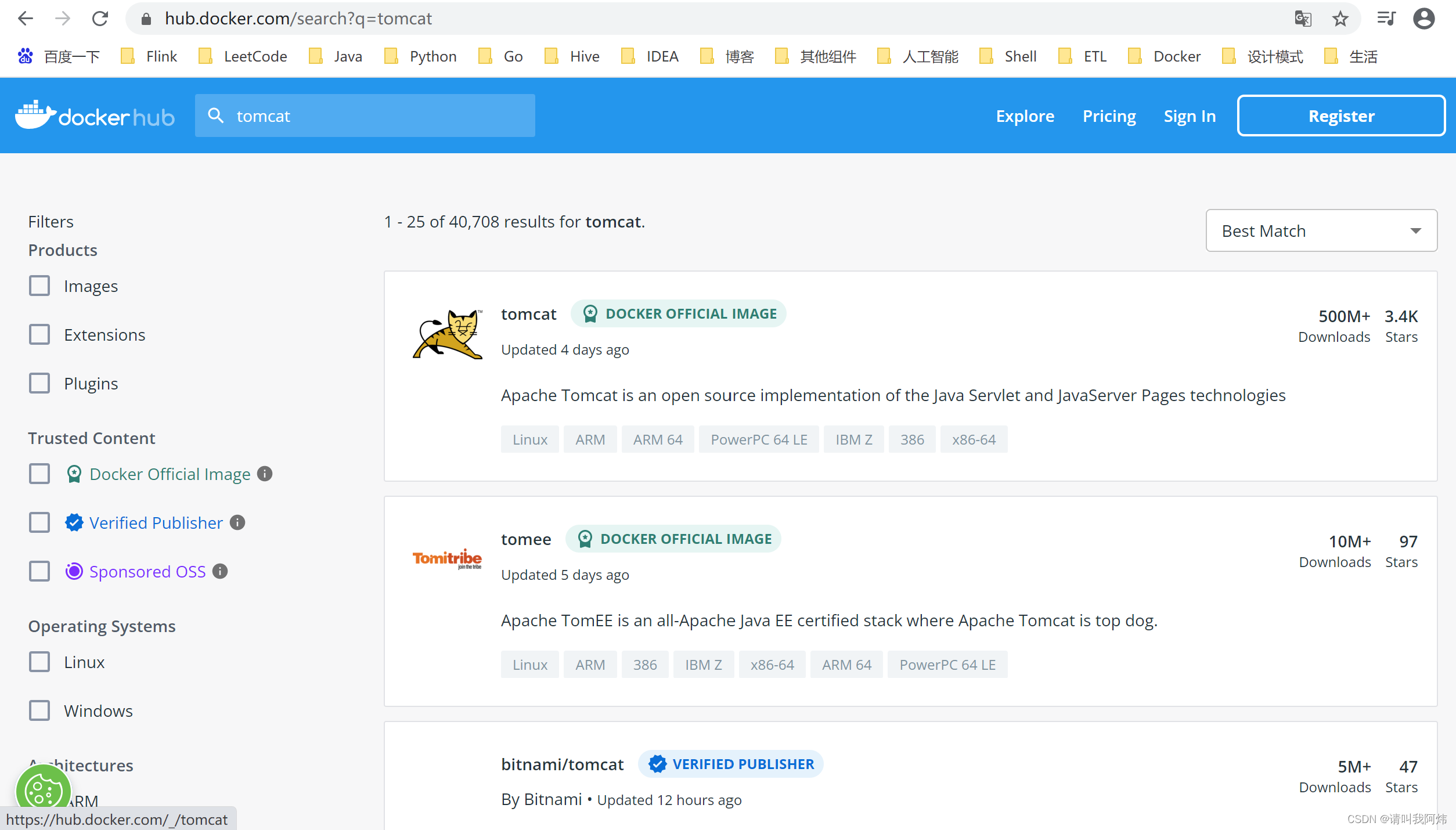Click info icon beside Docker Official Image
This screenshot has height=830, width=1456.
pyautogui.click(x=265, y=474)
